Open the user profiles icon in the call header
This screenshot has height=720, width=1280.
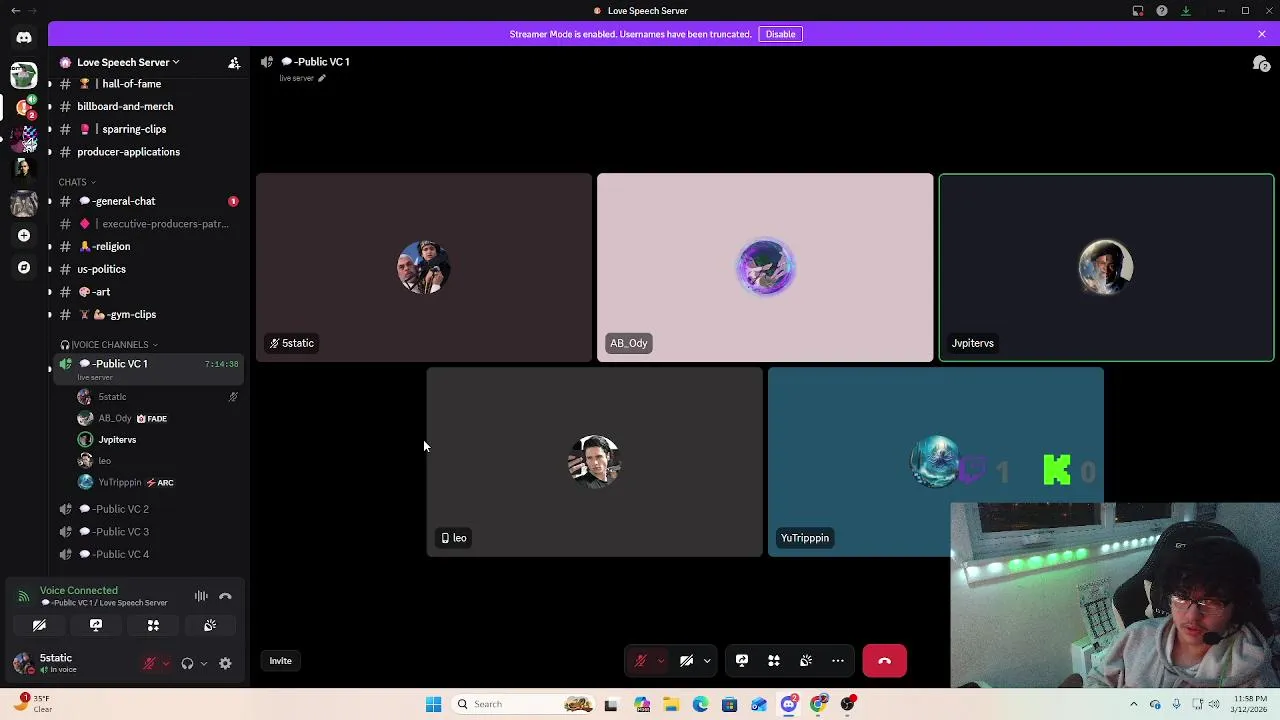pyautogui.click(x=1262, y=63)
